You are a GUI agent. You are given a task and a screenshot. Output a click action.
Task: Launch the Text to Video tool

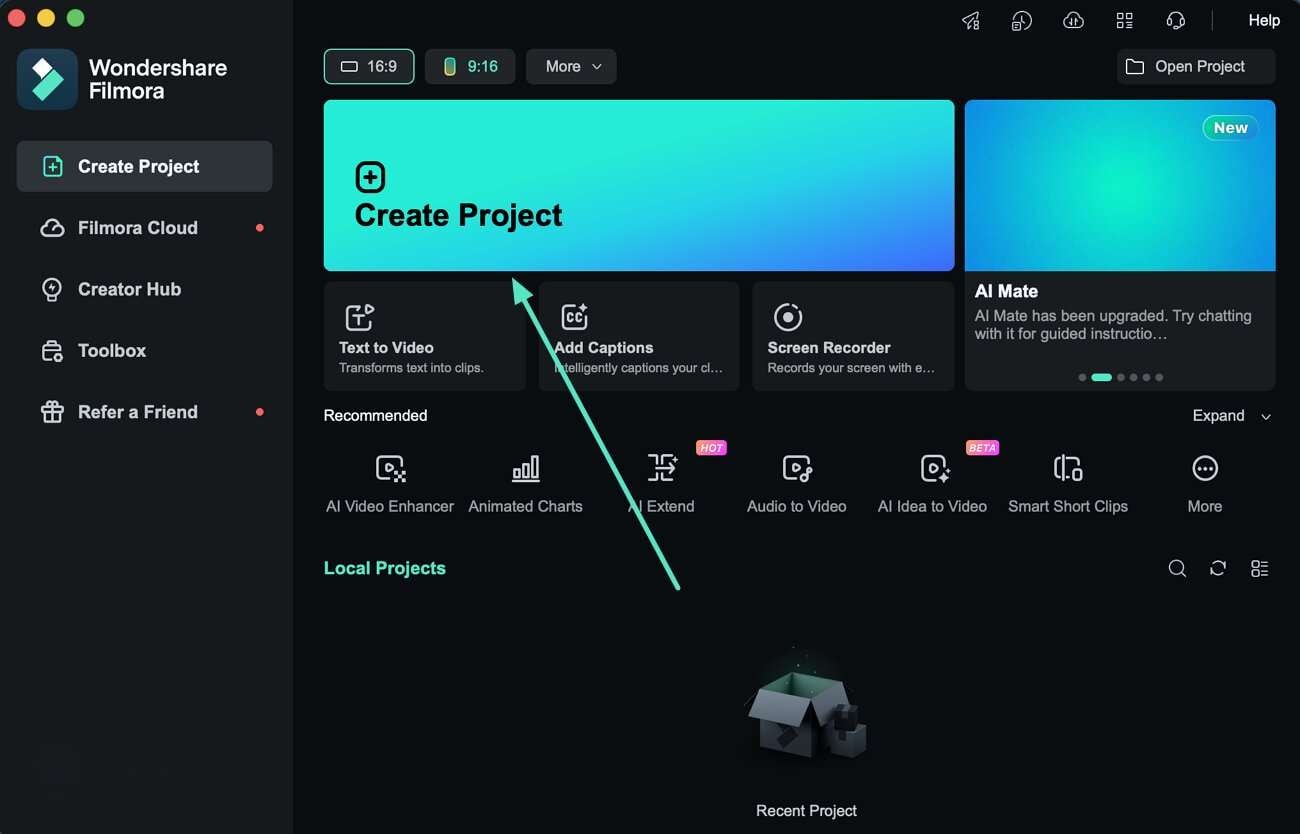pyautogui.click(x=425, y=336)
